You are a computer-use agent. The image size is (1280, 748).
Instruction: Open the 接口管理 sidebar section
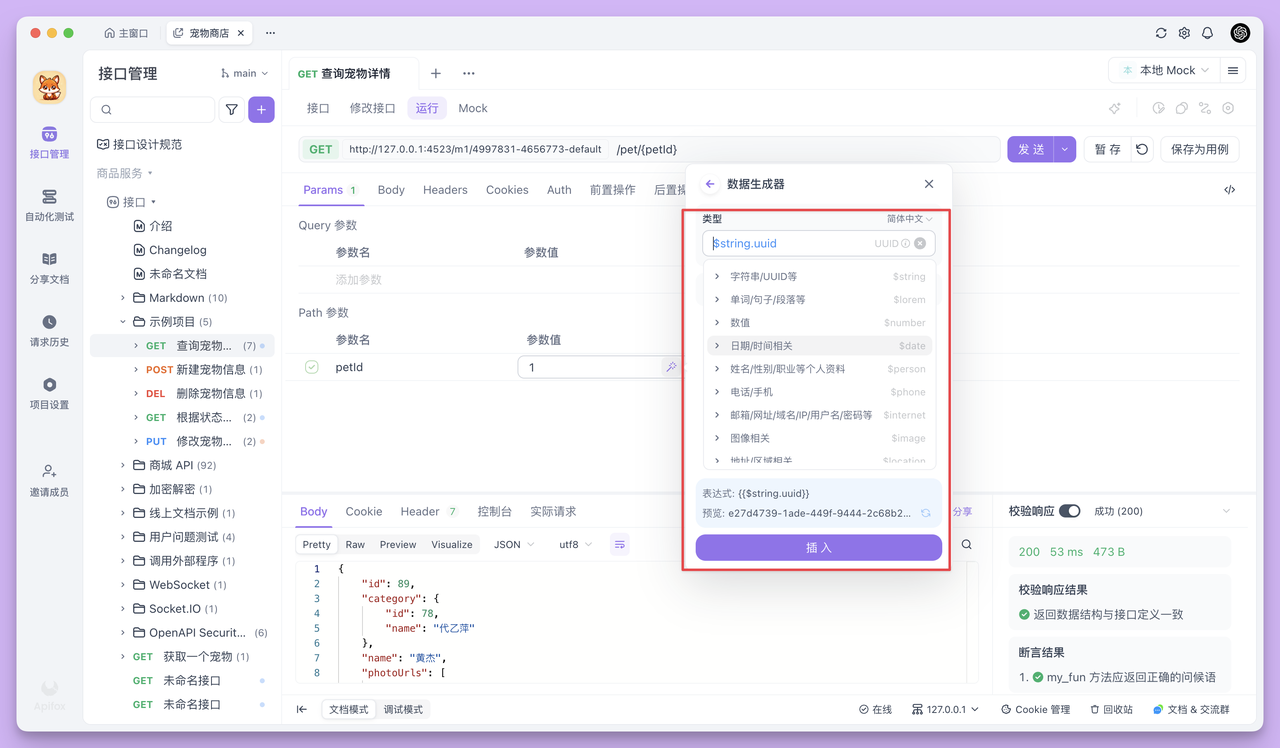49,143
